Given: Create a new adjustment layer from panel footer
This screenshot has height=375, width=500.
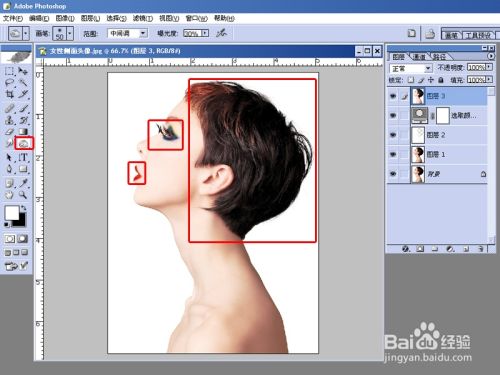Looking at the screenshot, I should pos(450,249).
